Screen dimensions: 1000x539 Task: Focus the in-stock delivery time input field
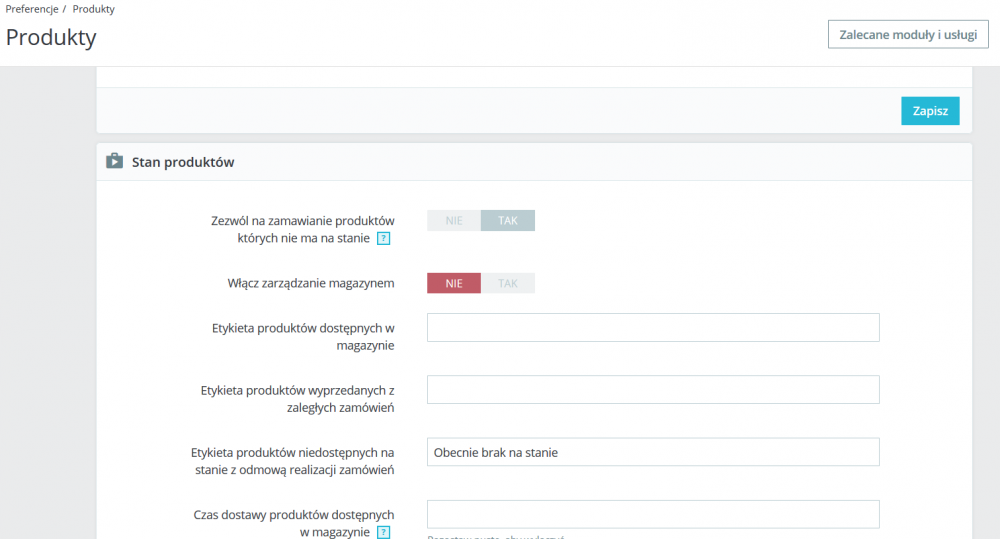pos(653,514)
